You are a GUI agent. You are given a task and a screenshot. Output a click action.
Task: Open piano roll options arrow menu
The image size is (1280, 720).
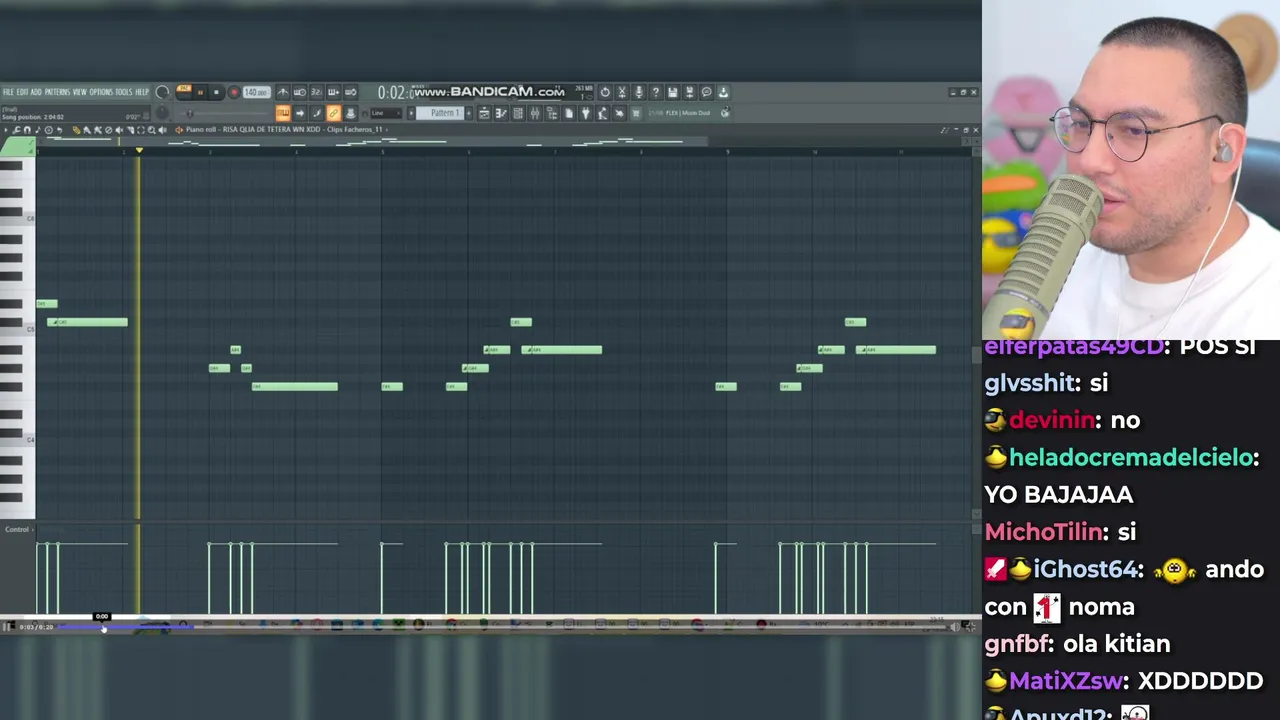(x=6, y=129)
